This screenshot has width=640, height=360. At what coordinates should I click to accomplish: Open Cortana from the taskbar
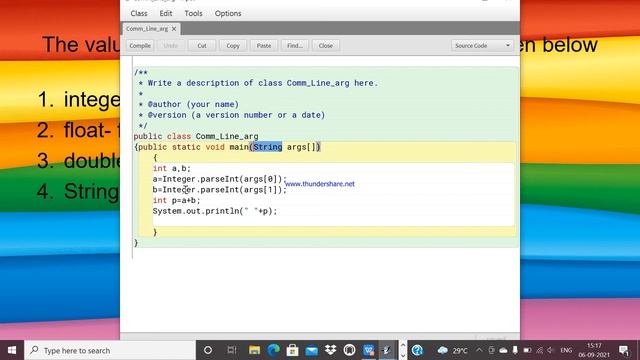click(208, 350)
